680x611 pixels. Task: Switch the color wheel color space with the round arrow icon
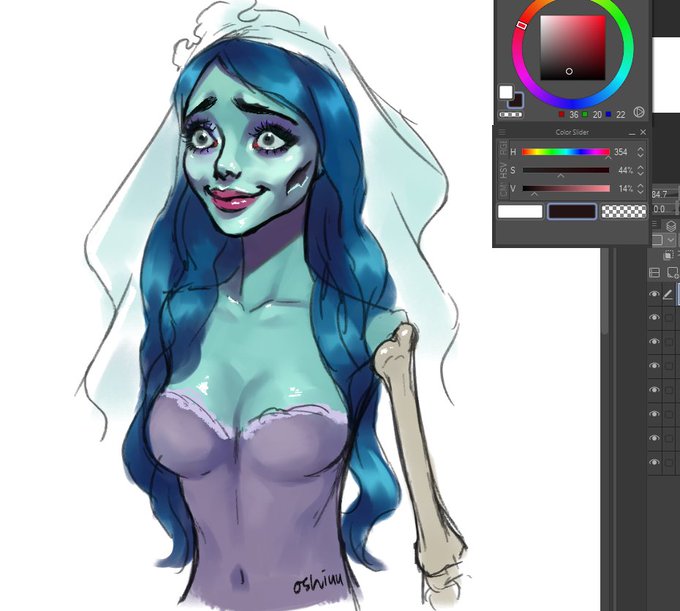coord(638,112)
